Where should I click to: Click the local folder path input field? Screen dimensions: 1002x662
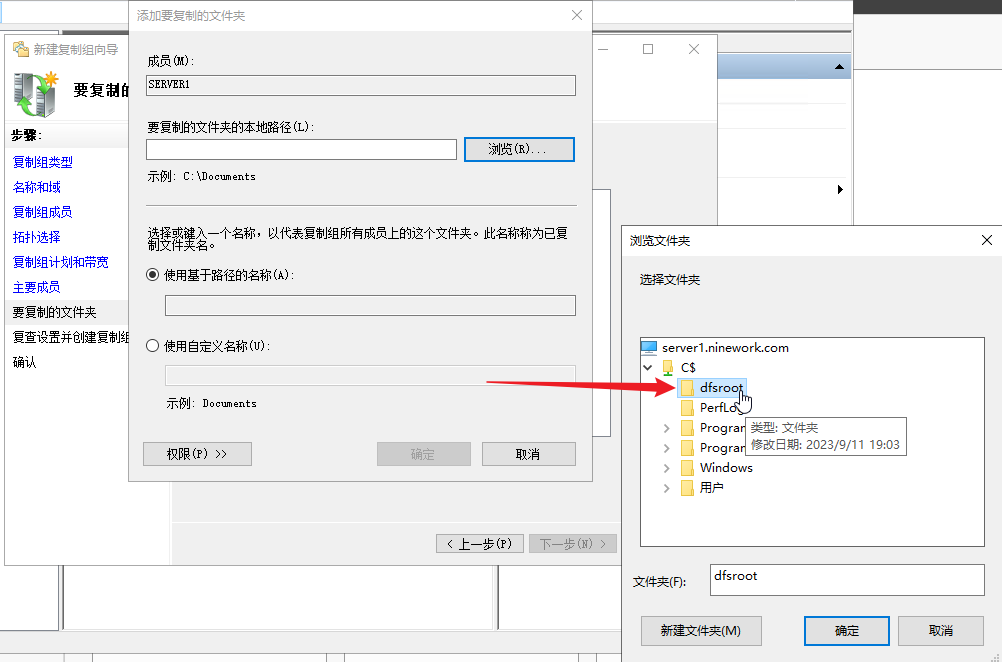pos(301,149)
